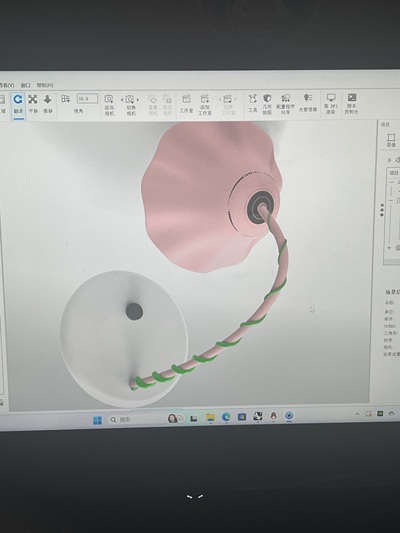Toggle the Lock Camera (锁定相机) button

click(167, 105)
